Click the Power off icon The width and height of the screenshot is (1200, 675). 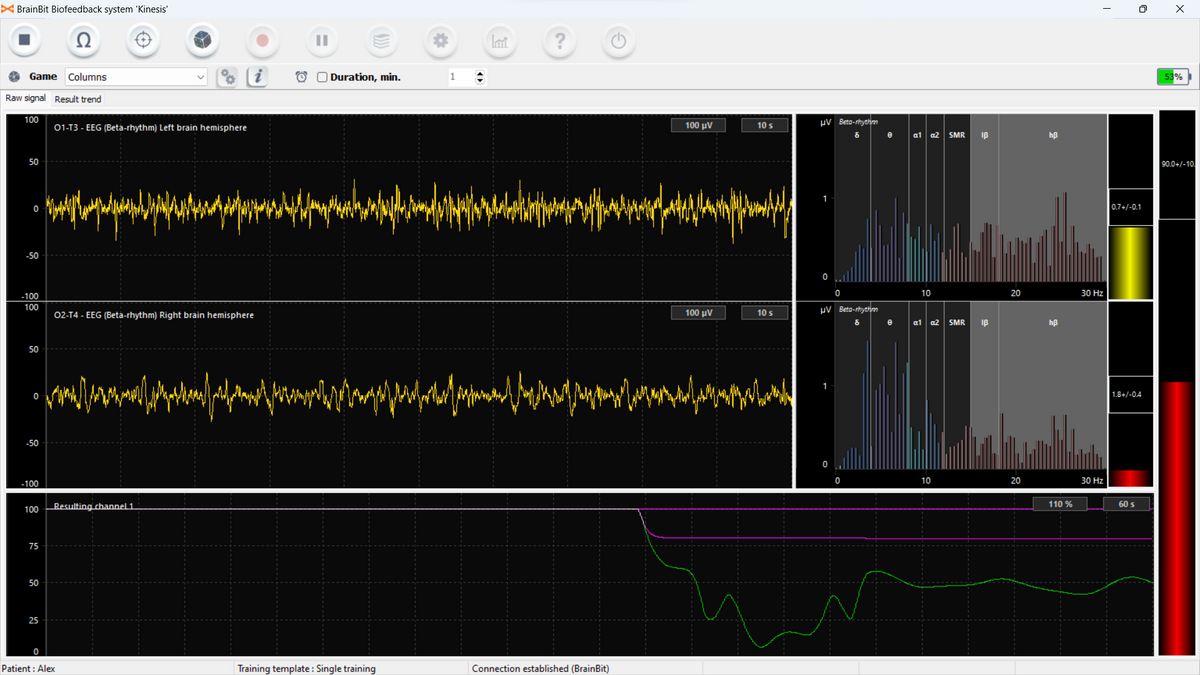point(618,40)
